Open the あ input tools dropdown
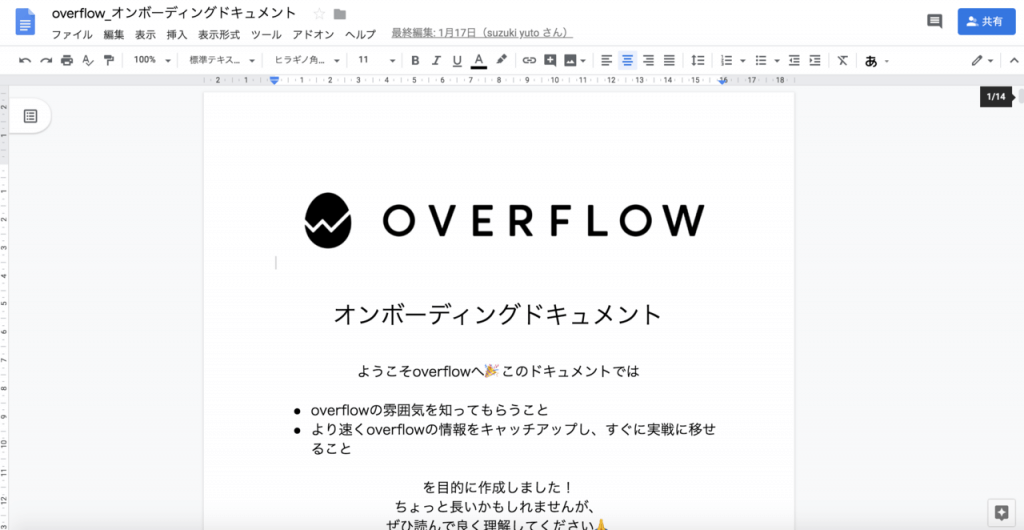The image size is (1024, 530). pyautogui.click(x=876, y=61)
